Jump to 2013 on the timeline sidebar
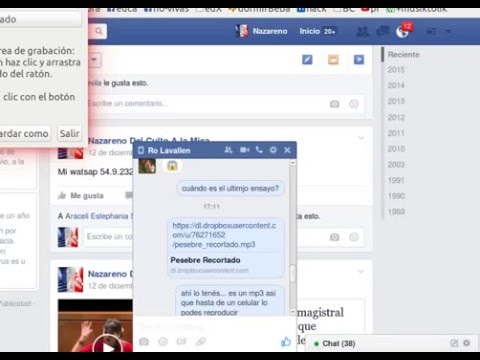Image resolution: width=480 pixels, height=360 pixels. point(396,101)
